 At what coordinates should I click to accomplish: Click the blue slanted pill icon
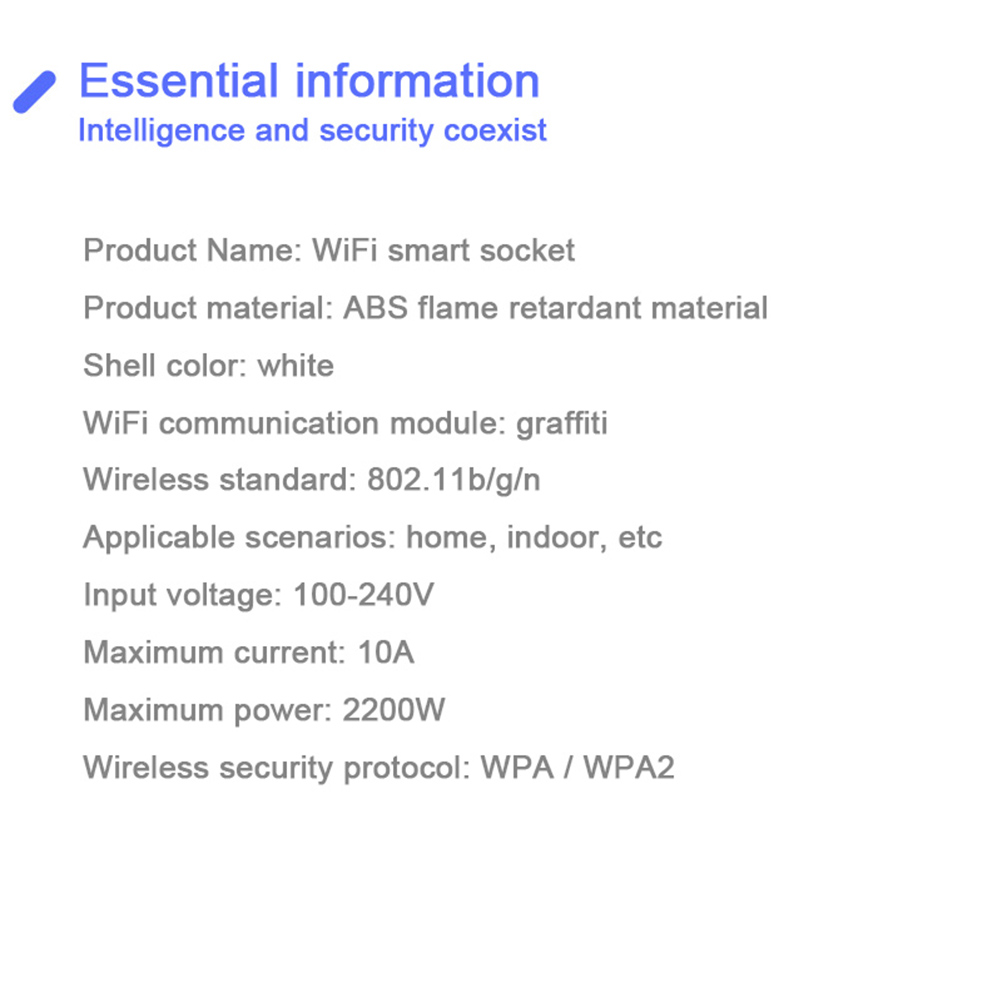[34, 92]
